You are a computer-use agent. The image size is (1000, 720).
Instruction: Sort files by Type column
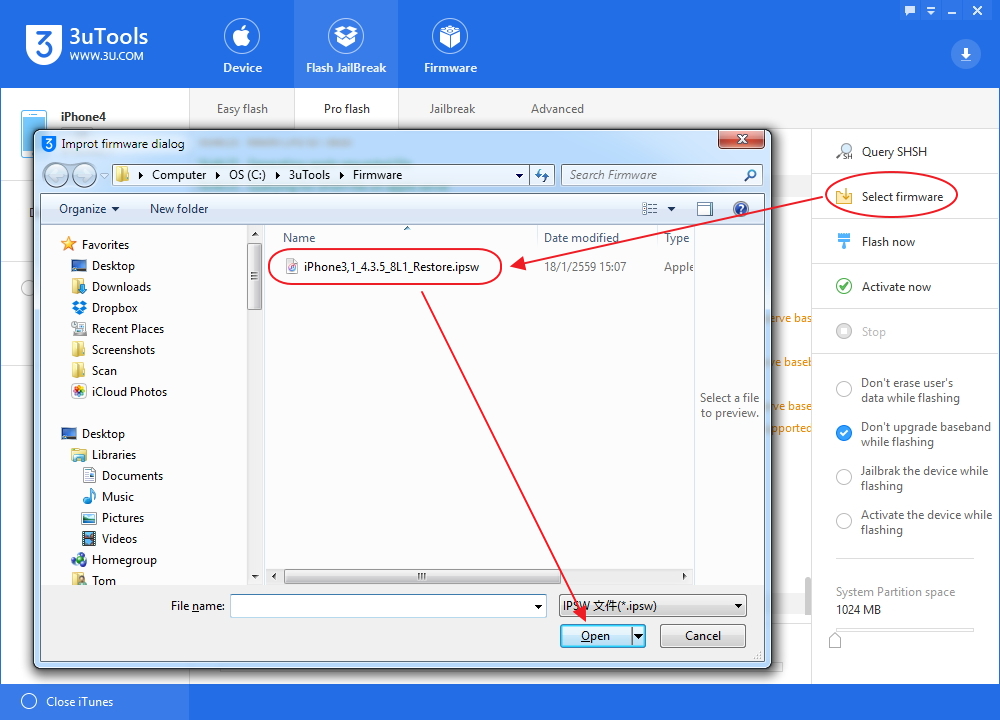(677, 237)
